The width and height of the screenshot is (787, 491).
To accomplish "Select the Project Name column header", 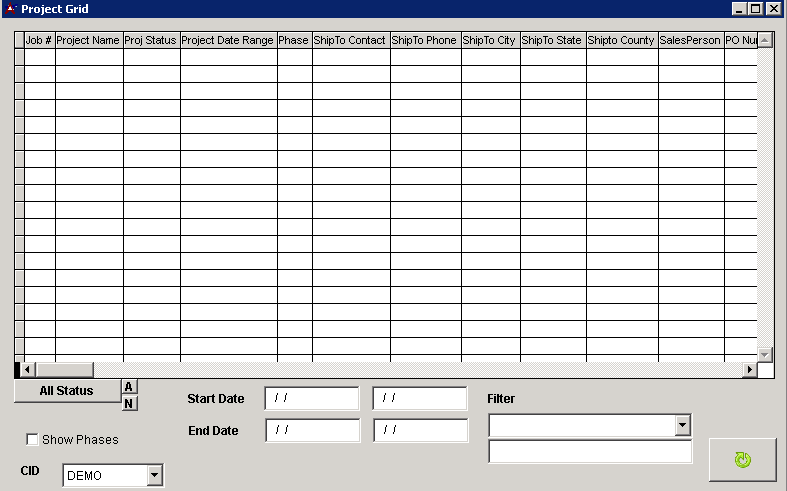I will coord(88,41).
